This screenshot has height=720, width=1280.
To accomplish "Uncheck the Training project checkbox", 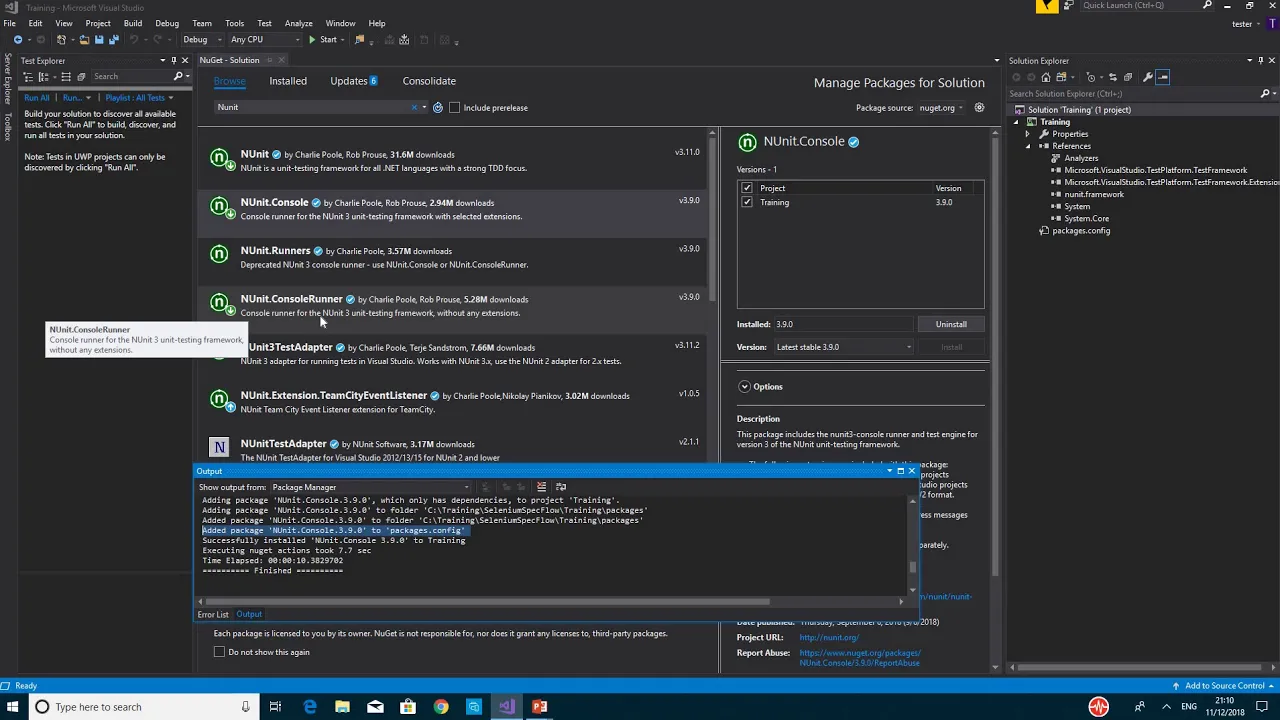I will pos(746,202).
